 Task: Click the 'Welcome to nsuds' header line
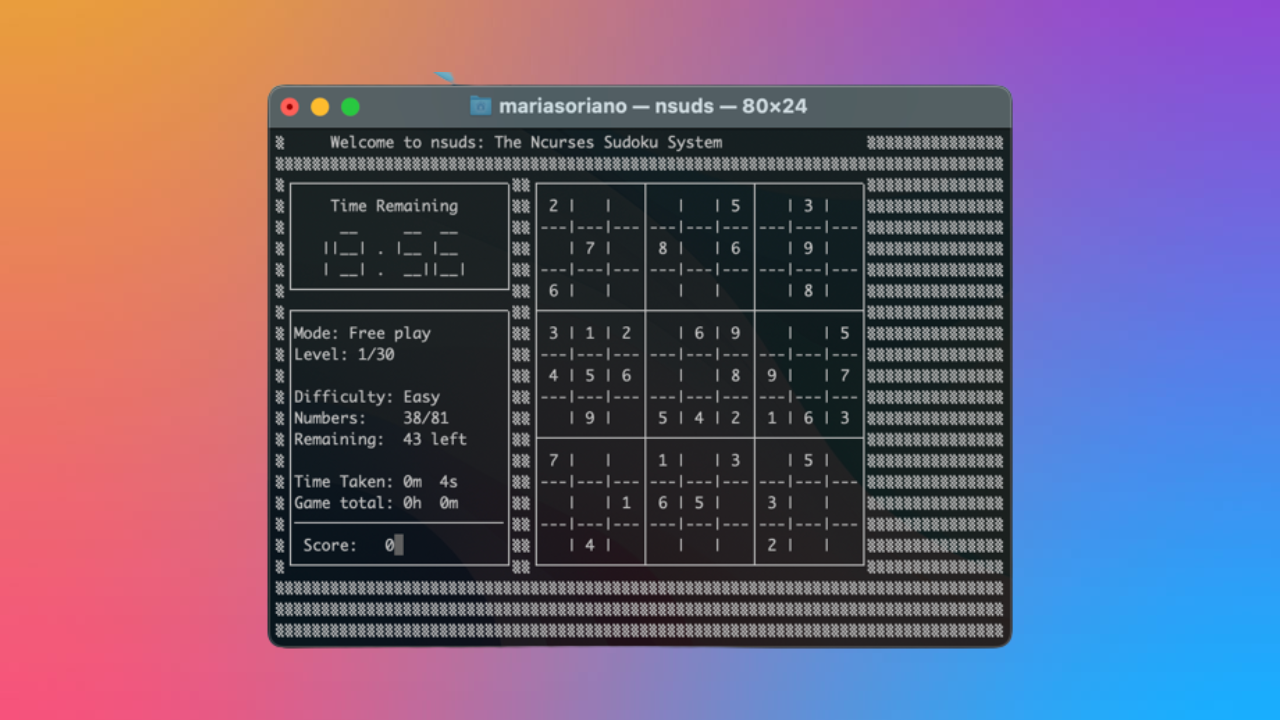pyautogui.click(x=526, y=142)
